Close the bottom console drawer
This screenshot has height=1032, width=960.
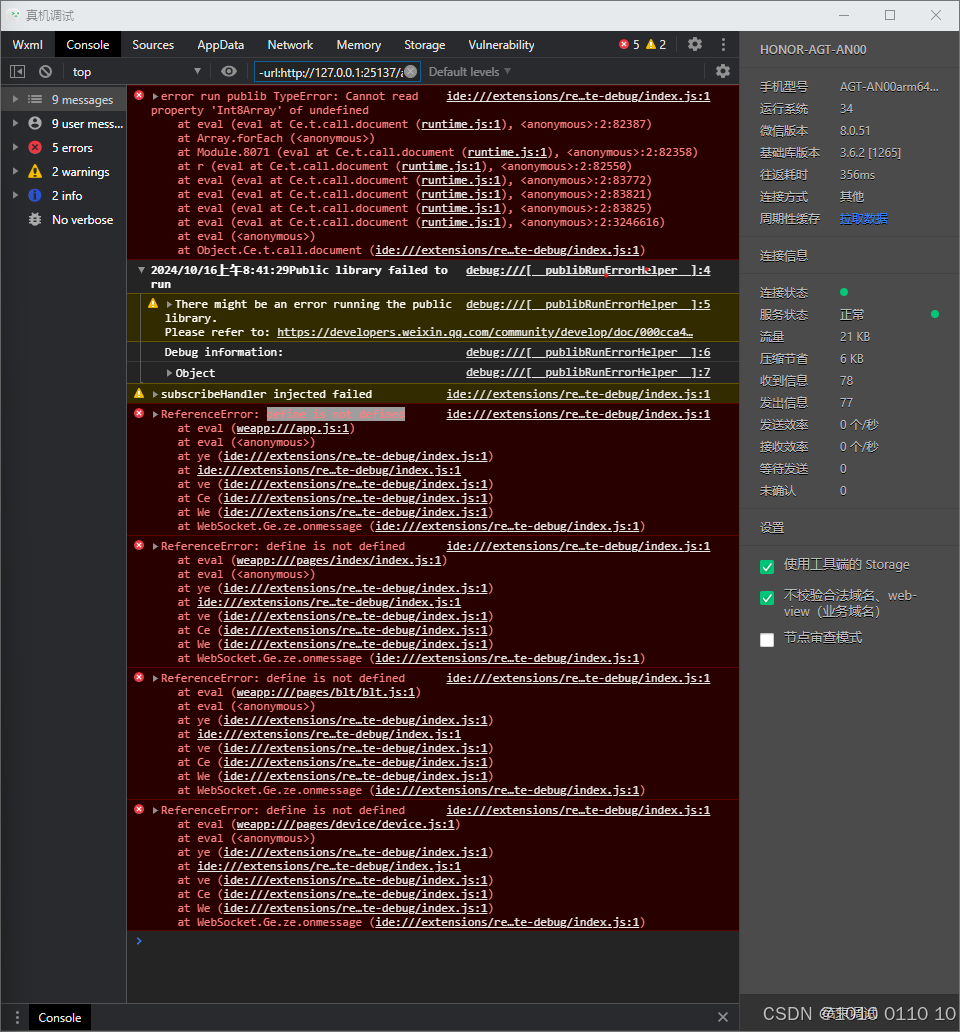click(x=722, y=1017)
